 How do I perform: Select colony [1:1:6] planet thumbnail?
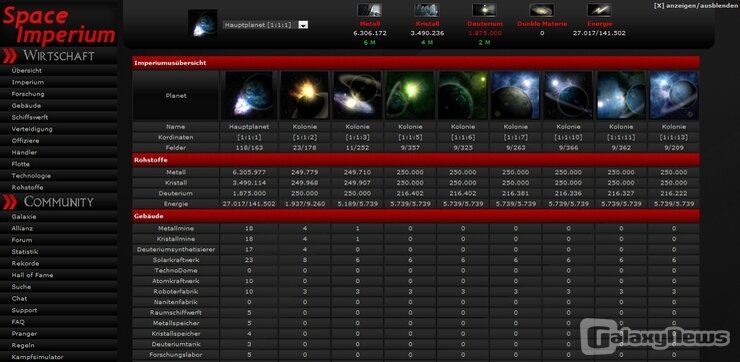coord(463,95)
